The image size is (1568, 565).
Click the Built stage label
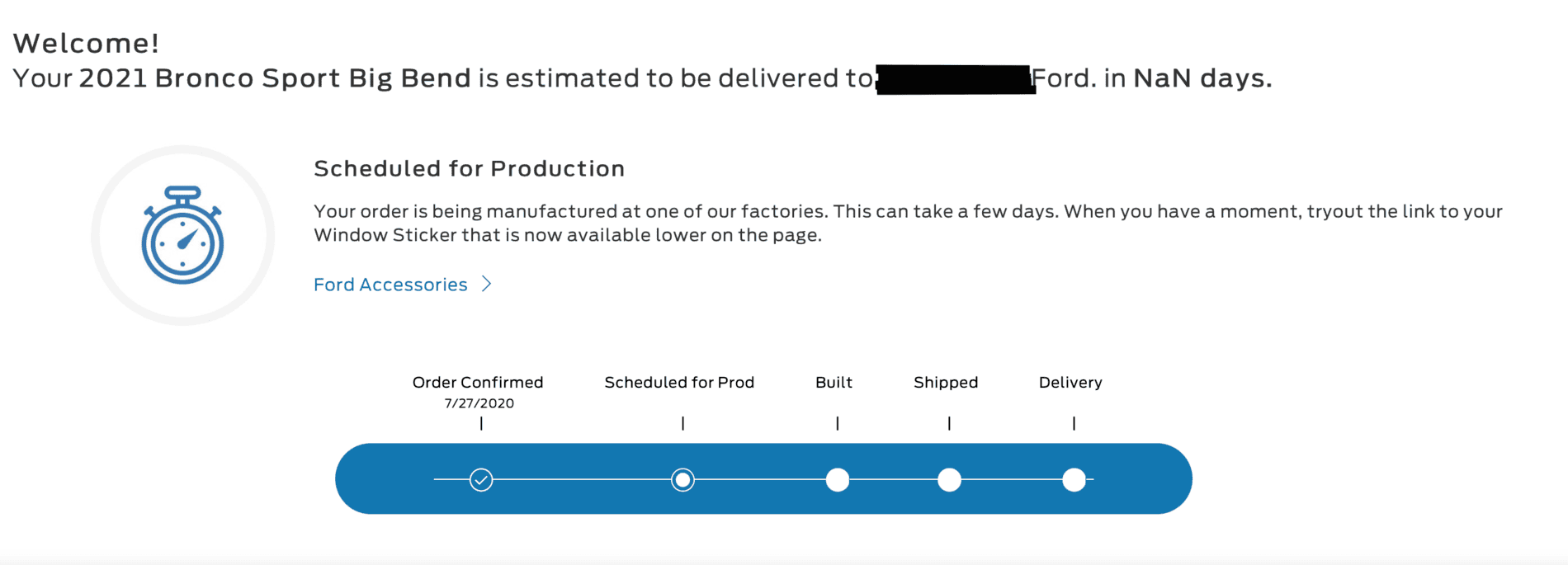(x=834, y=382)
